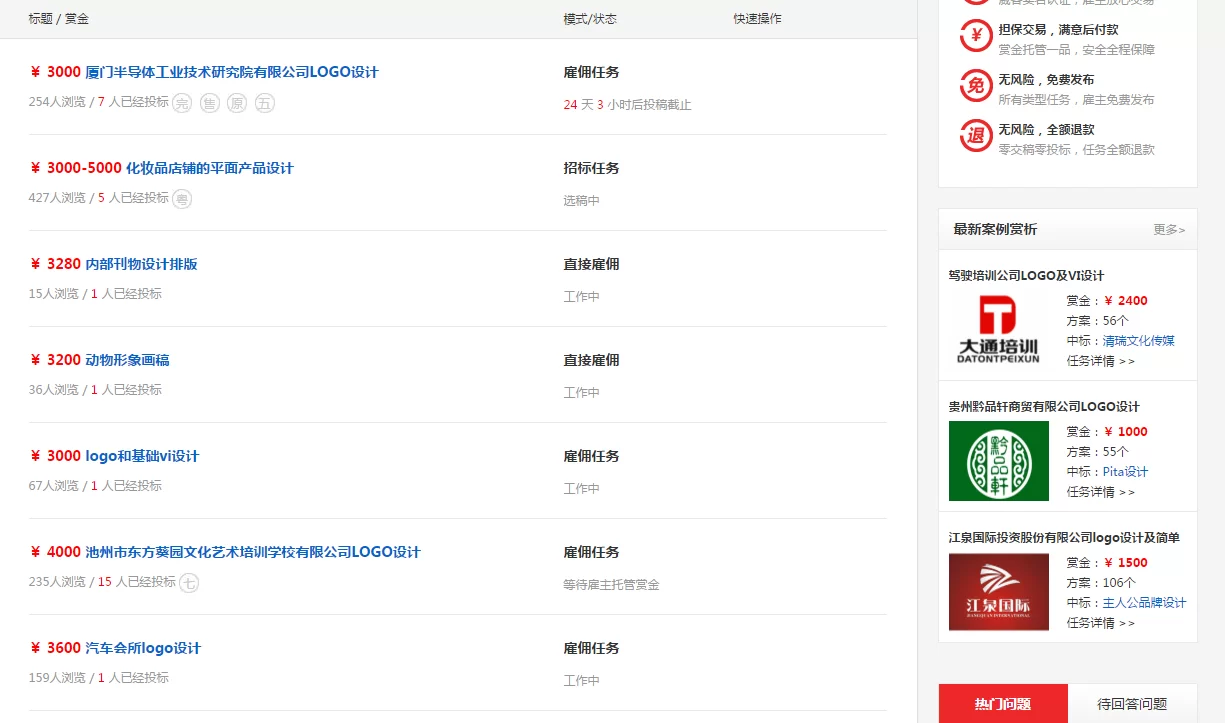
Task: Click the 大通培训 logo thumbnail
Action: click(999, 330)
